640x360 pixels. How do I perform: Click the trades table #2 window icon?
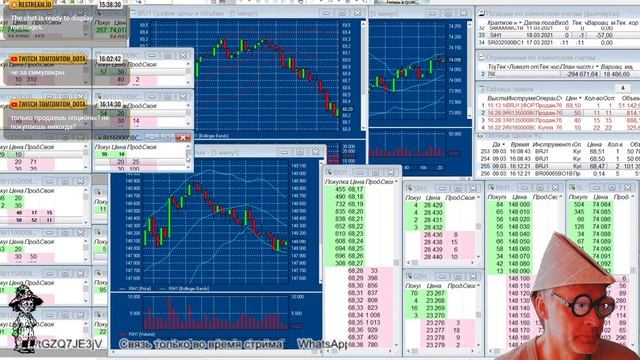coord(480,136)
